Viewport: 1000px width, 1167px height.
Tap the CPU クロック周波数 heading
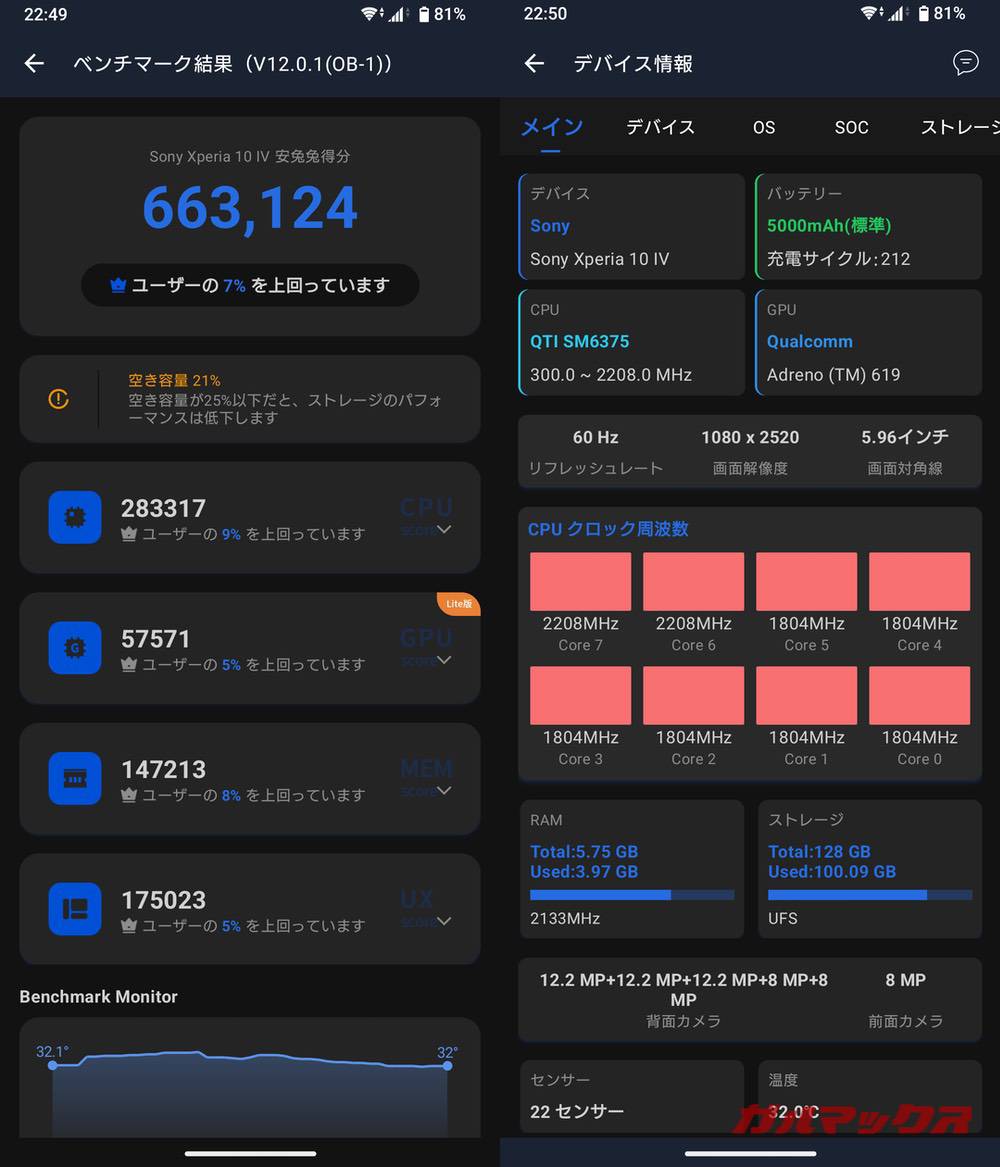(x=608, y=529)
